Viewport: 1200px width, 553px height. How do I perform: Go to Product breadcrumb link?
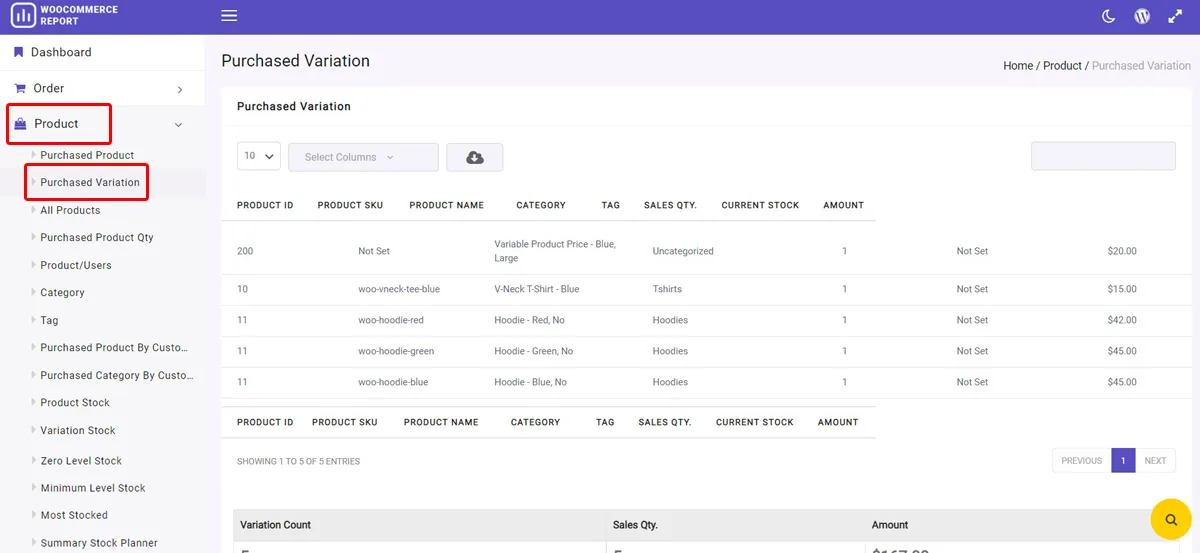point(1062,66)
